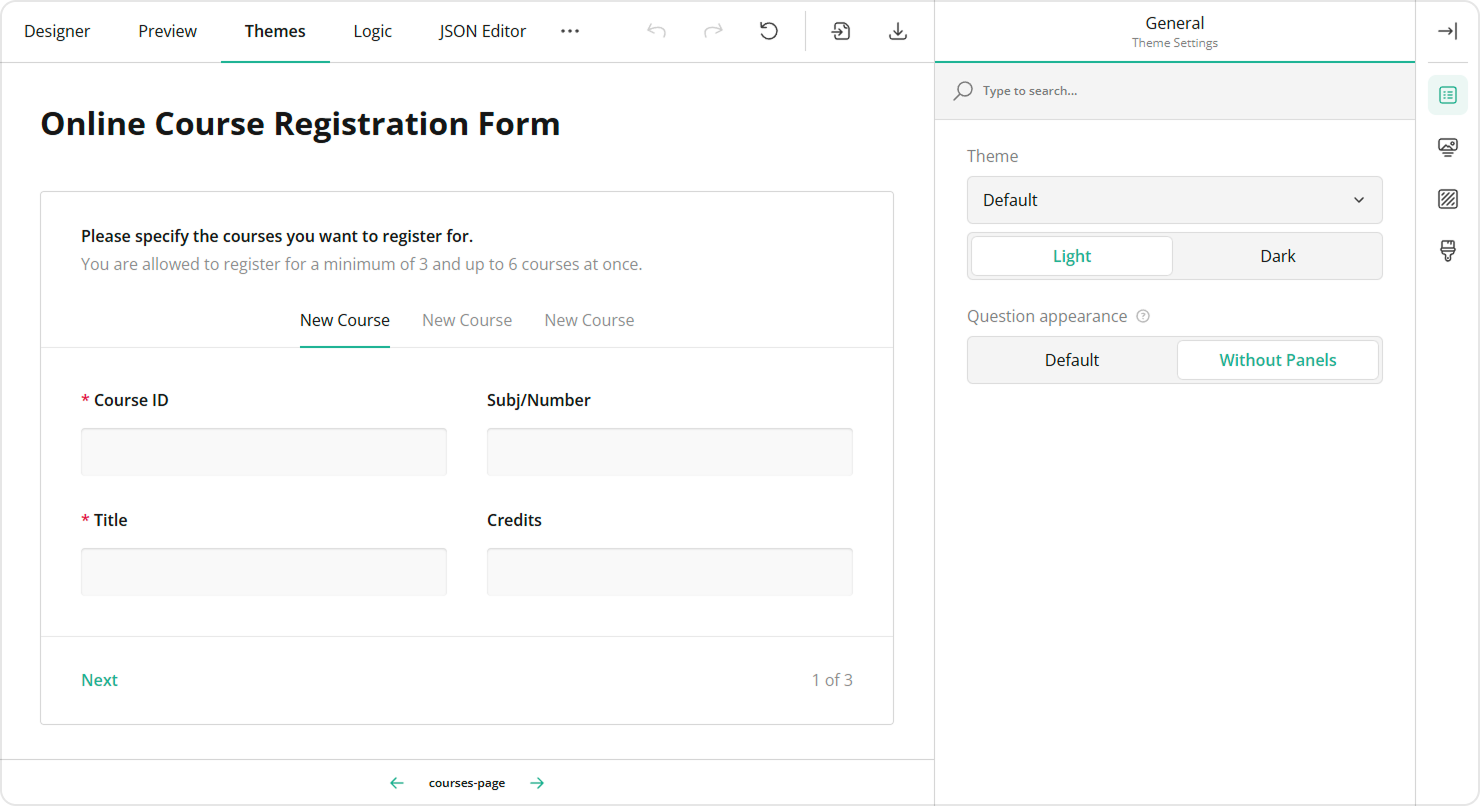Open the Appearance paintbrush sidebar icon
The image size is (1480, 806).
coord(1447,250)
